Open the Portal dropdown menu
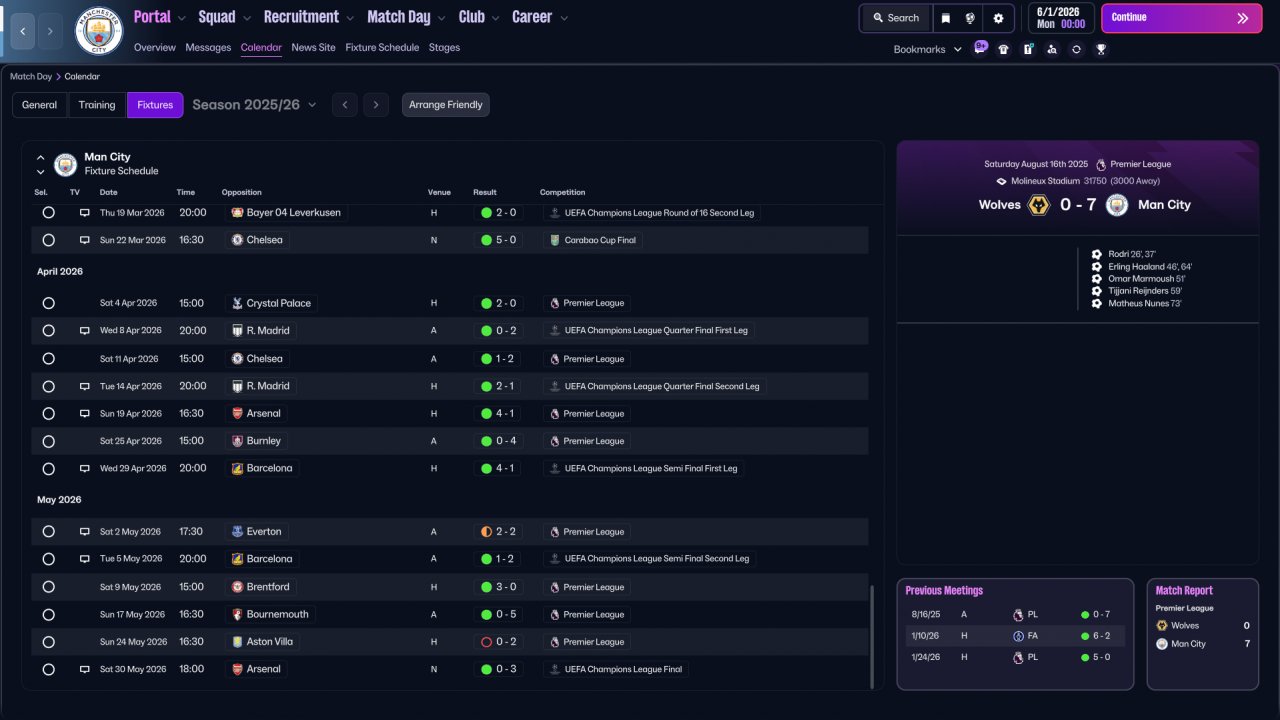1280x720 pixels. point(160,17)
